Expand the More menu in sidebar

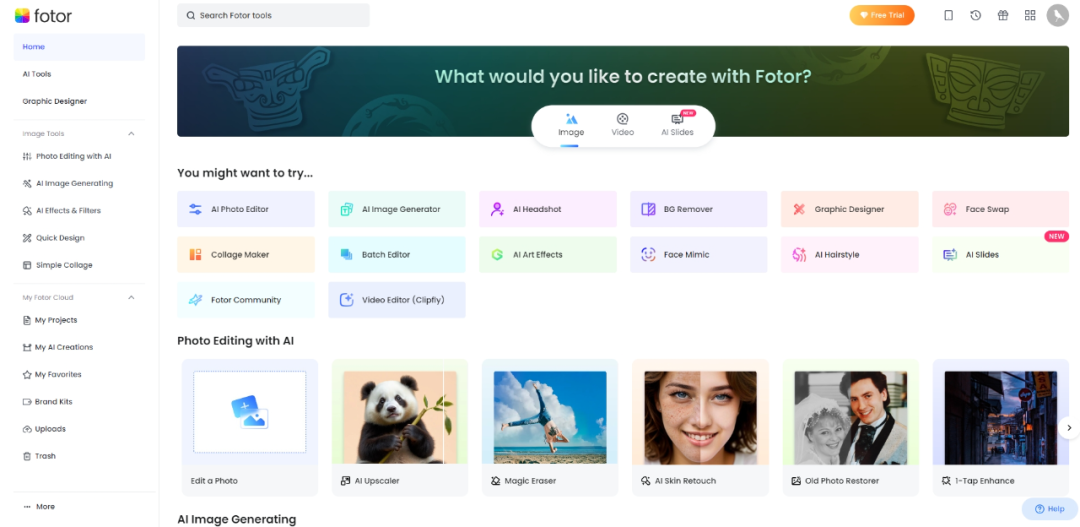39,506
